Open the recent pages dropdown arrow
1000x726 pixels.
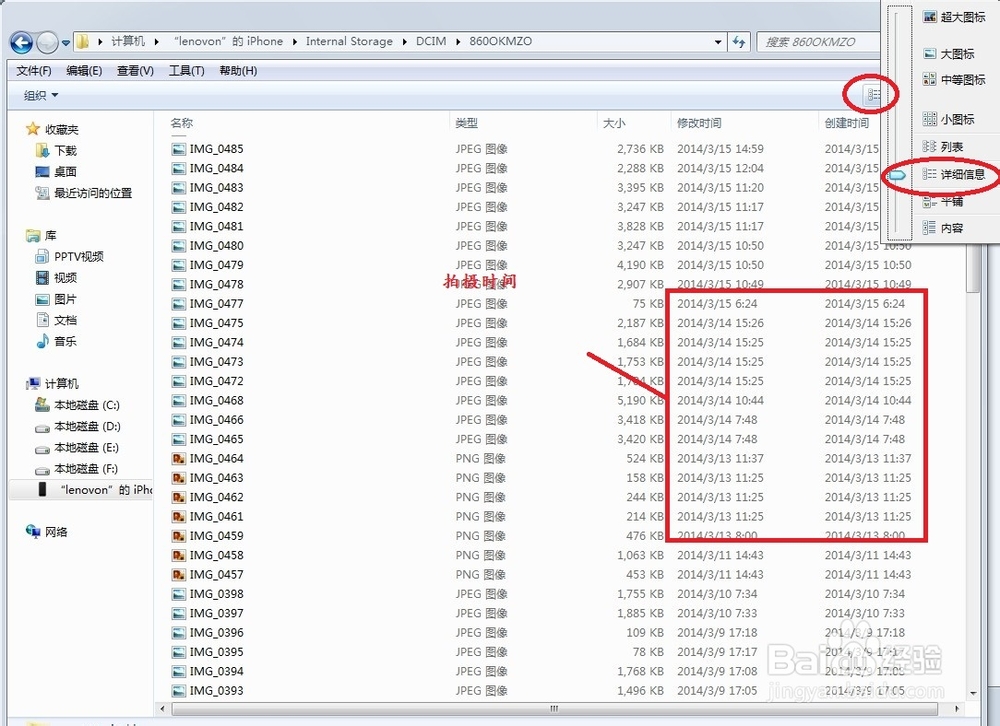coord(66,43)
